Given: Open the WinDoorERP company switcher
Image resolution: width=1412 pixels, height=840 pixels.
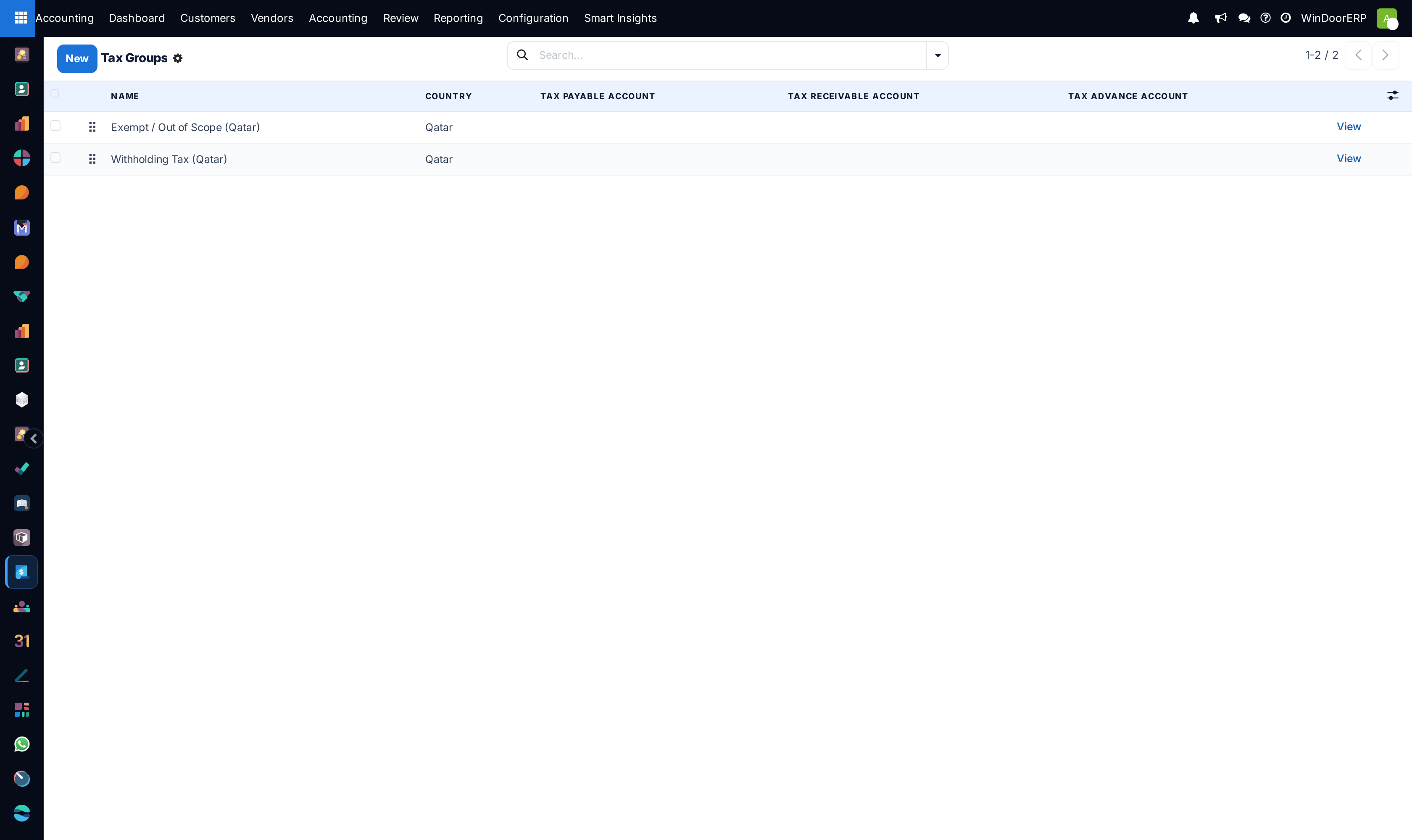Looking at the screenshot, I should click(x=1333, y=18).
